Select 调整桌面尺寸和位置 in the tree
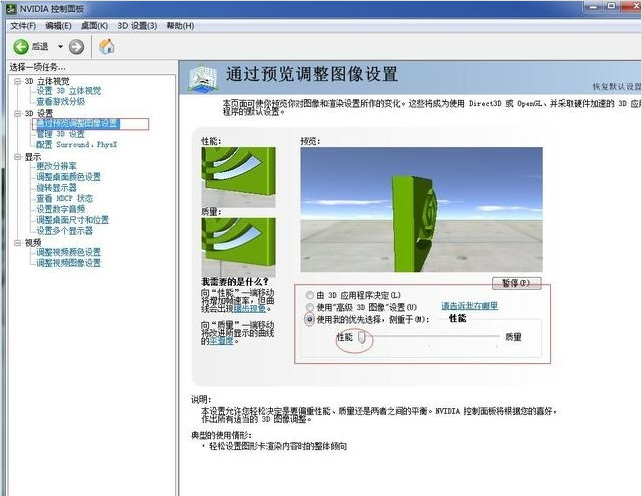 click(72, 220)
